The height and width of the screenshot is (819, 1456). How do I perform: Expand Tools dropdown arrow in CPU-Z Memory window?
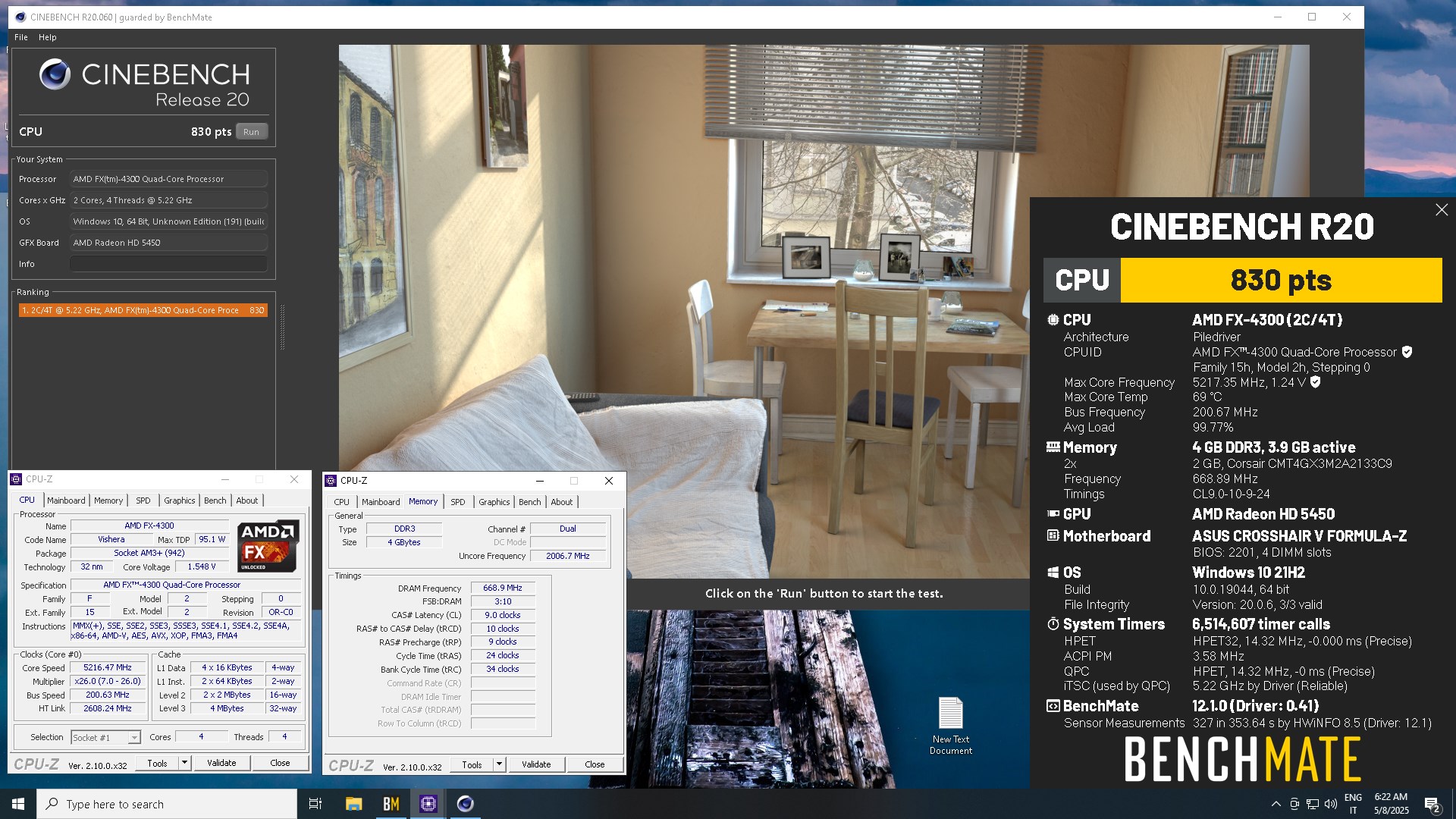(499, 764)
